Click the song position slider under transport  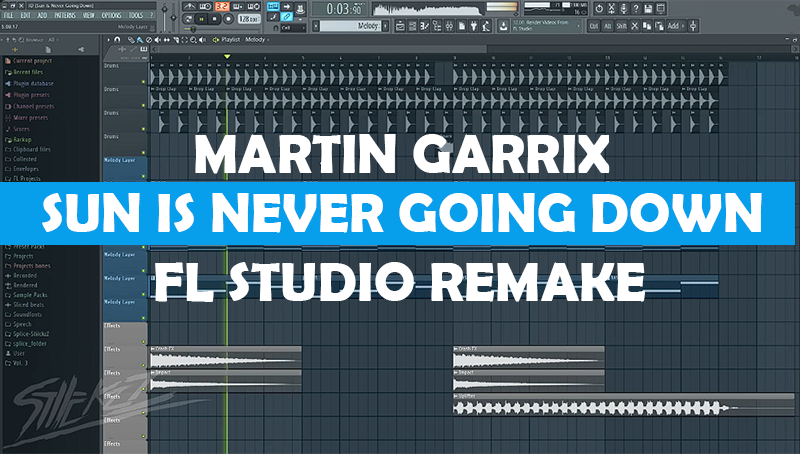click(x=222, y=29)
